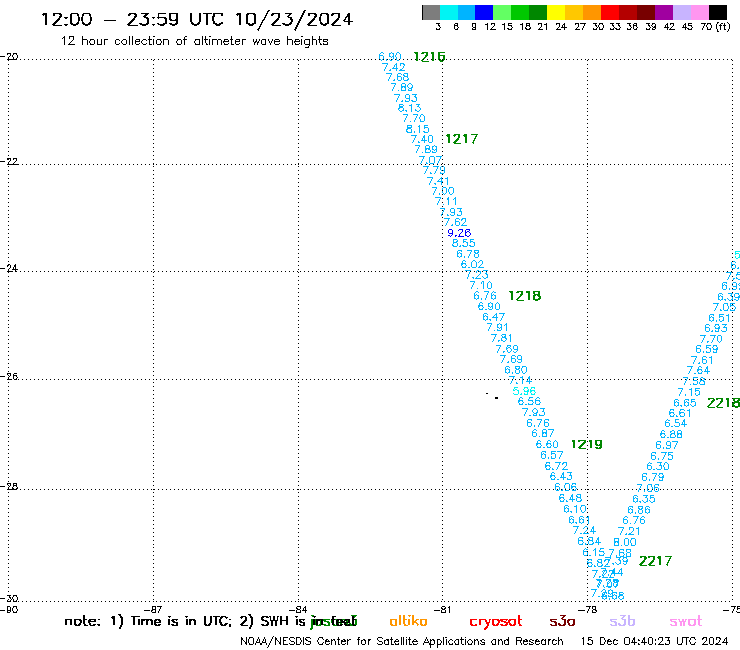The height and width of the screenshot is (650, 740).
Task: Click the '70 (ft)' color scale label
Action: [x=715, y=27]
